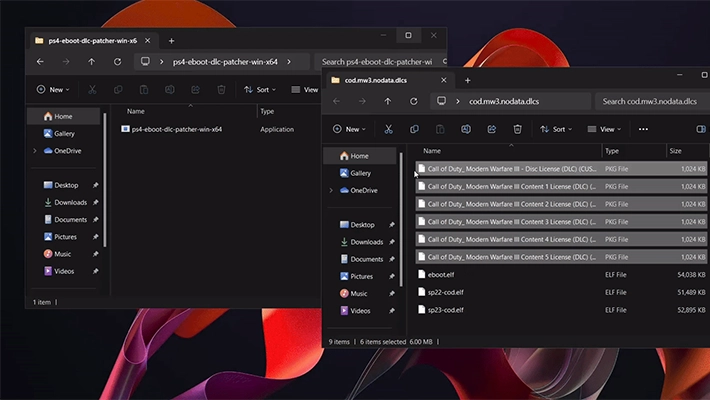Open View dropdown in cod.mw3.nodata.dlcs window
The image size is (710, 400).
pos(604,129)
